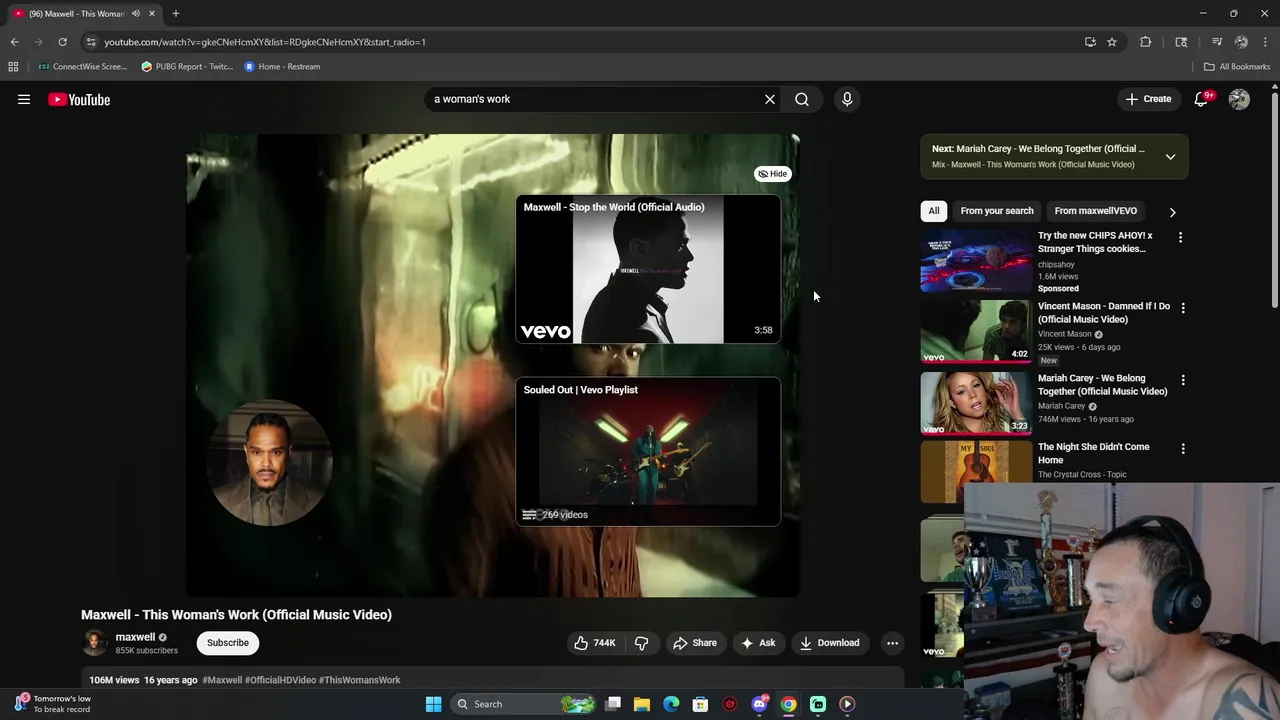Screen dimensions: 1280x720
Task: Click the round Maxwell channel end-screen portrait
Action: pos(269,463)
